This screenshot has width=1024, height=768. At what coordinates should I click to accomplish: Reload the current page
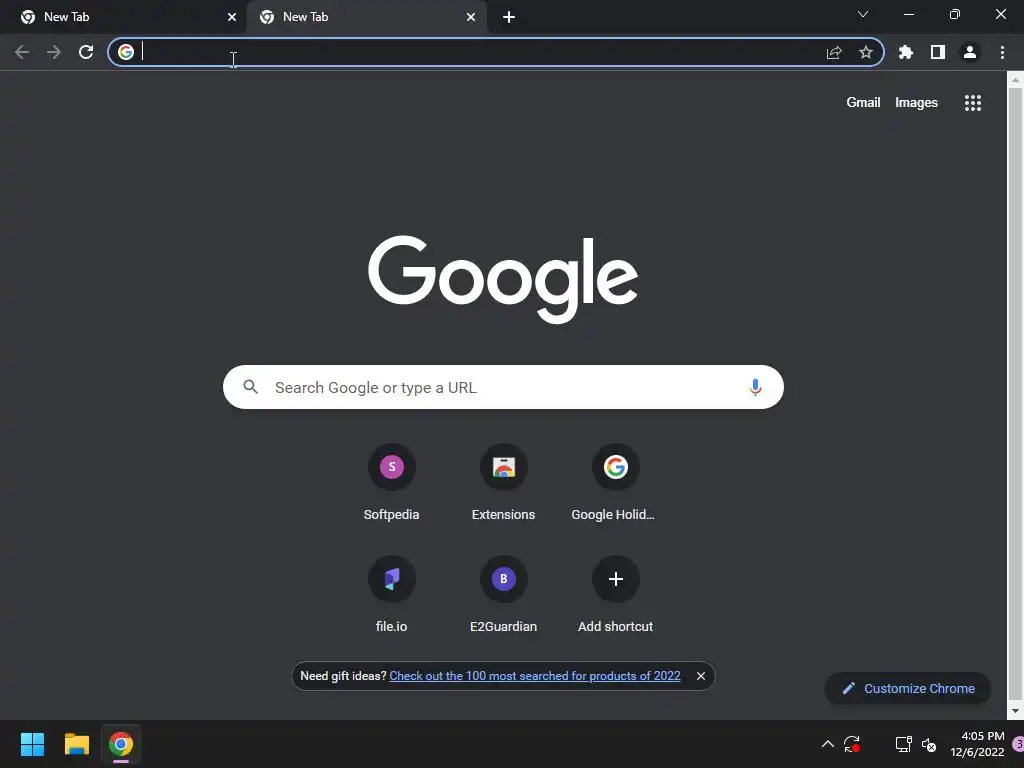[86, 52]
